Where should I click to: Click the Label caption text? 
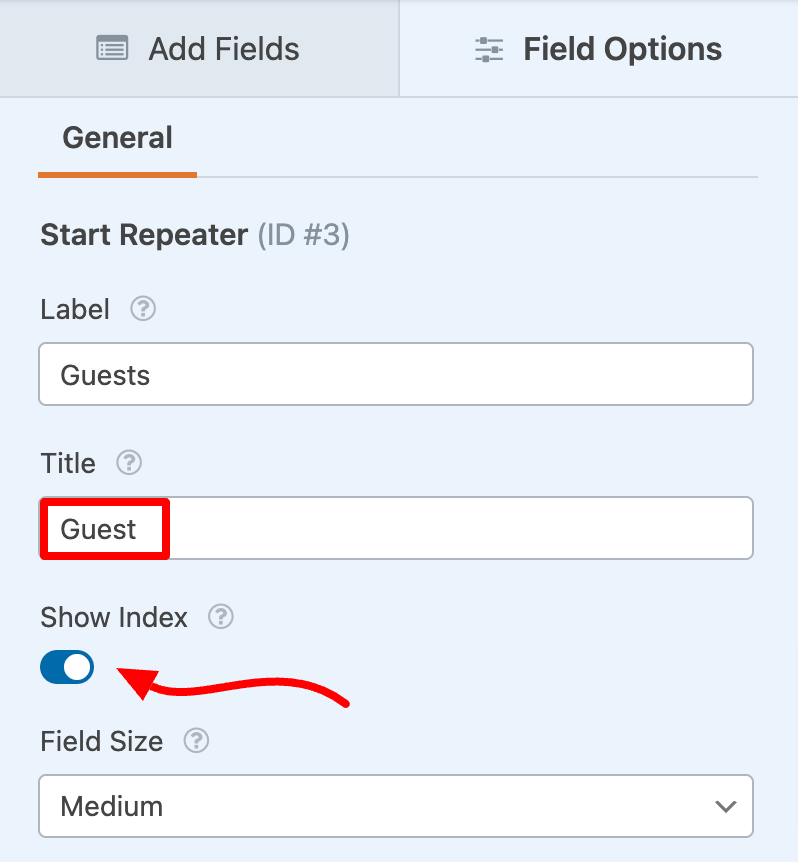pyautogui.click(x=75, y=310)
